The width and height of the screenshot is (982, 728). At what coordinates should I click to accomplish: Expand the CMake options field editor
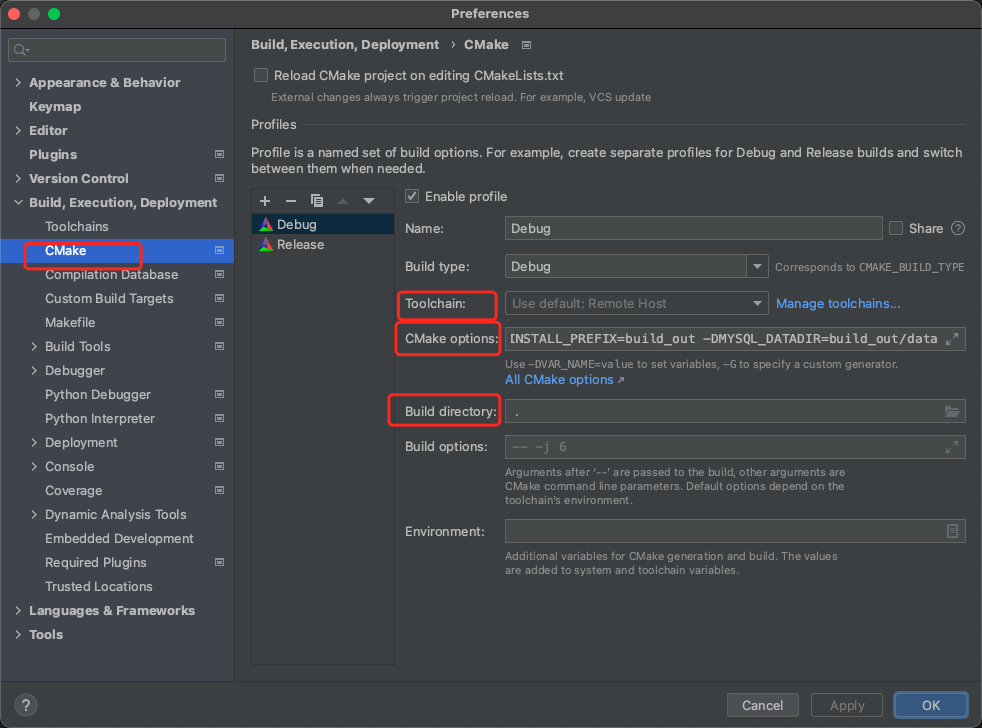[x=952, y=339]
